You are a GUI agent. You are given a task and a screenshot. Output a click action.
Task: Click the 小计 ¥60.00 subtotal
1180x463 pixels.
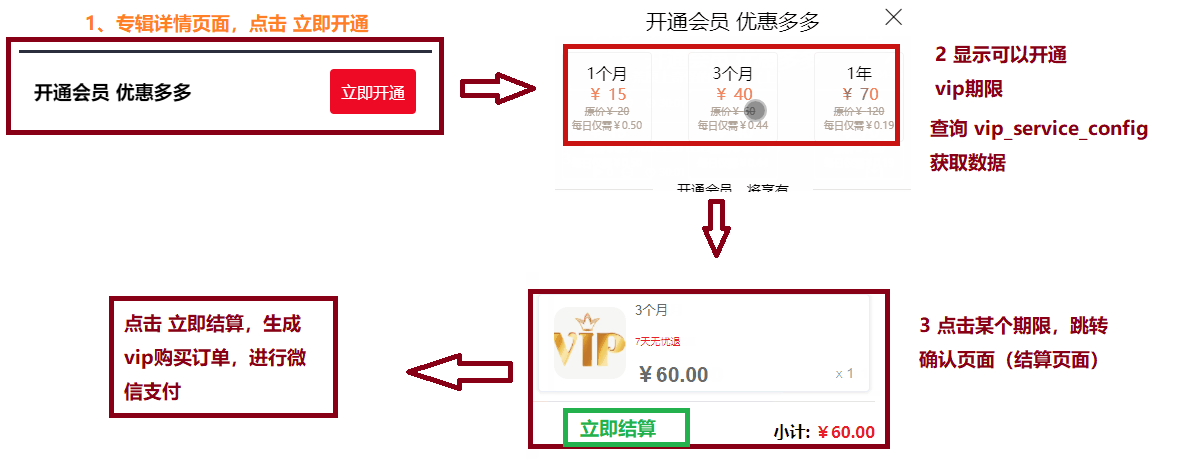pos(824,432)
